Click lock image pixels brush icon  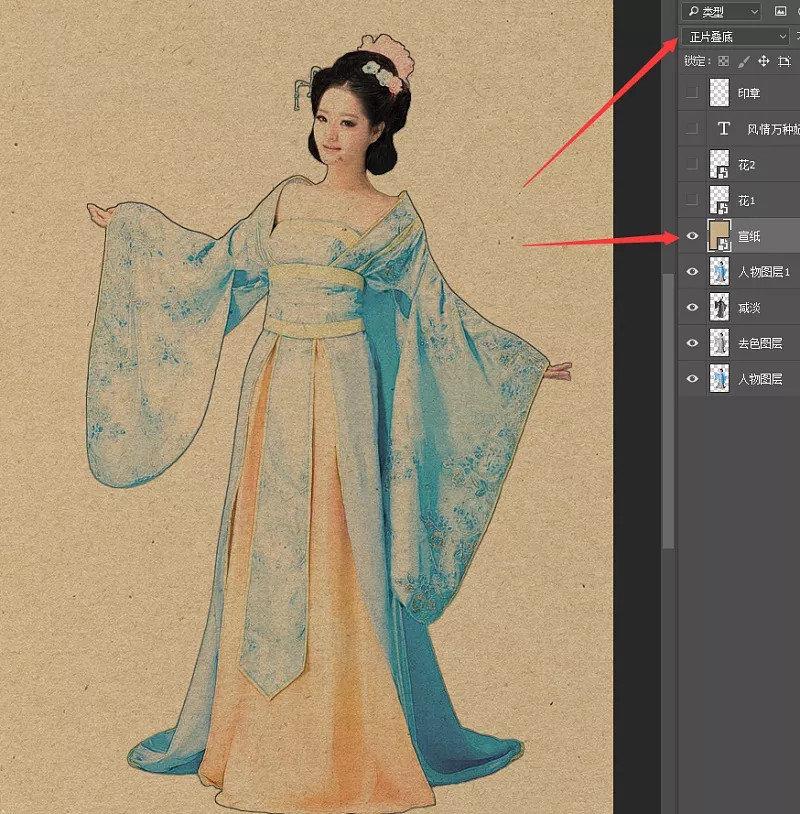click(x=744, y=61)
